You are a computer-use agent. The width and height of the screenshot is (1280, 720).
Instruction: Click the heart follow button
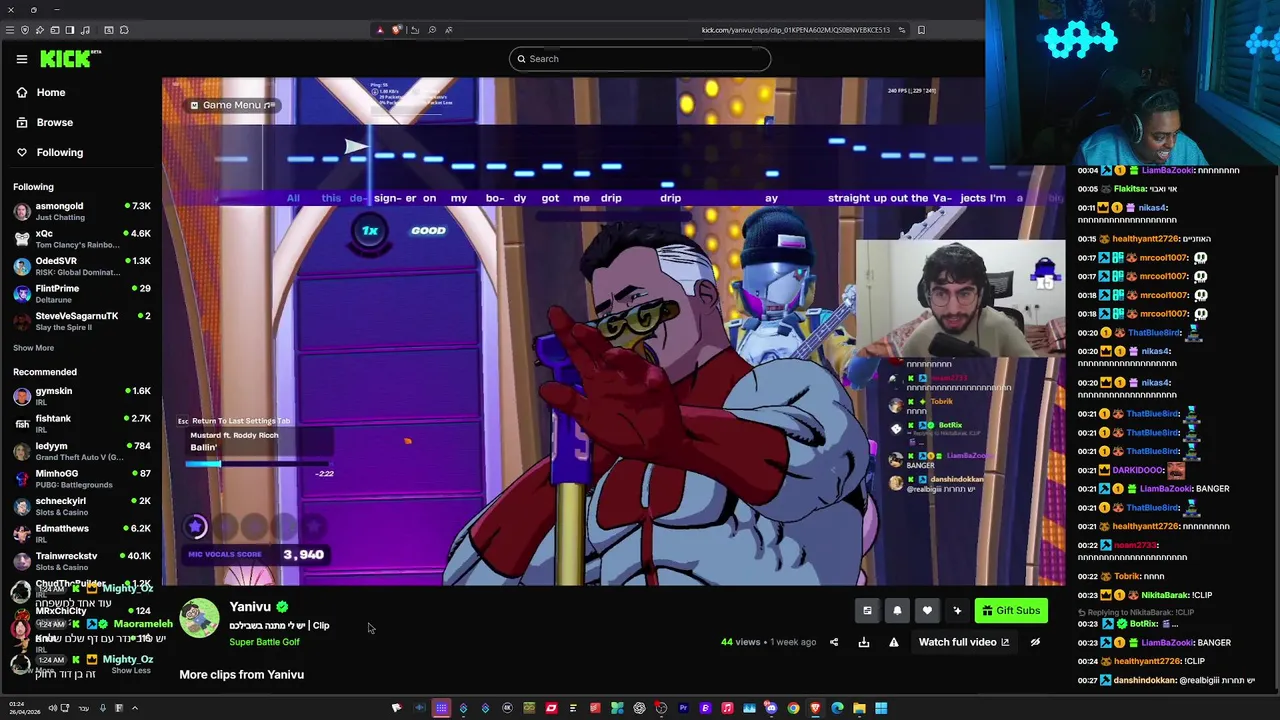(927, 611)
